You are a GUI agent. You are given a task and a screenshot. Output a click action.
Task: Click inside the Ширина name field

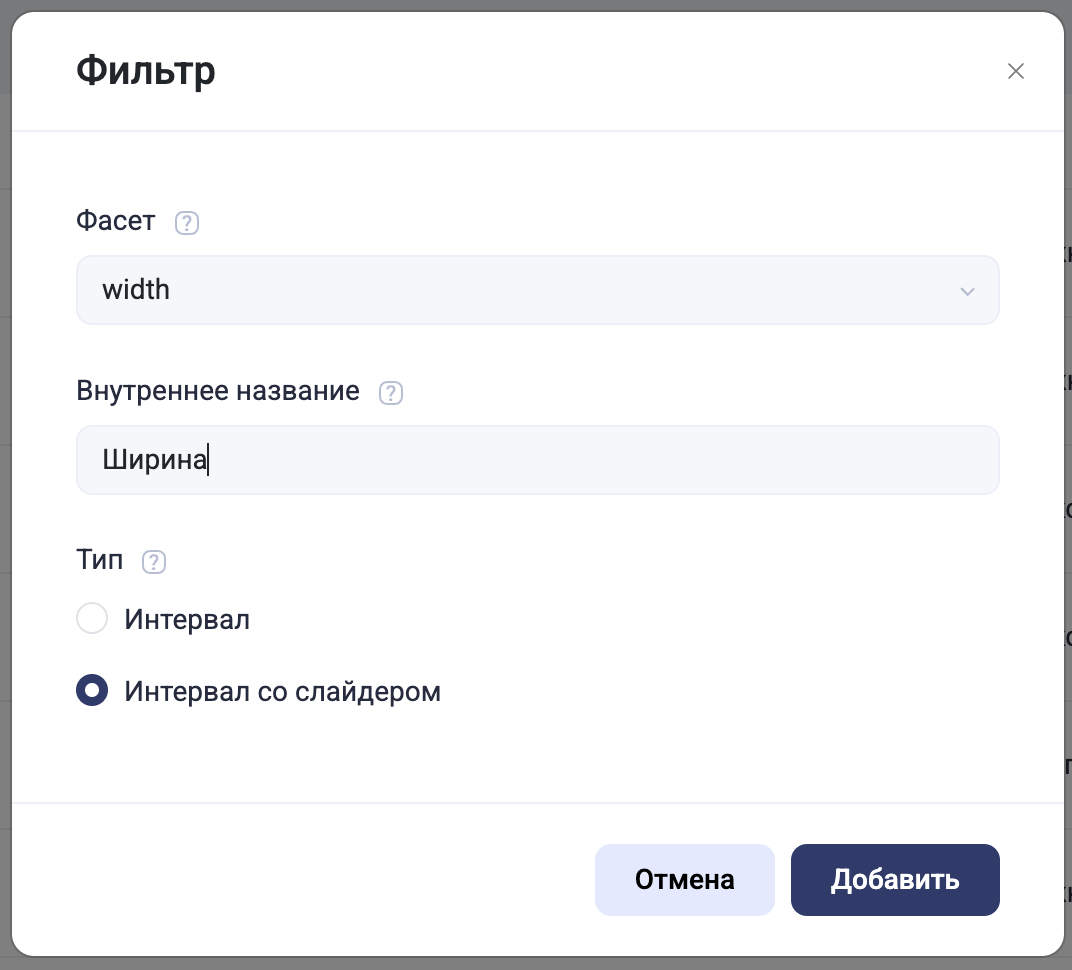pyautogui.click(x=538, y=460)
